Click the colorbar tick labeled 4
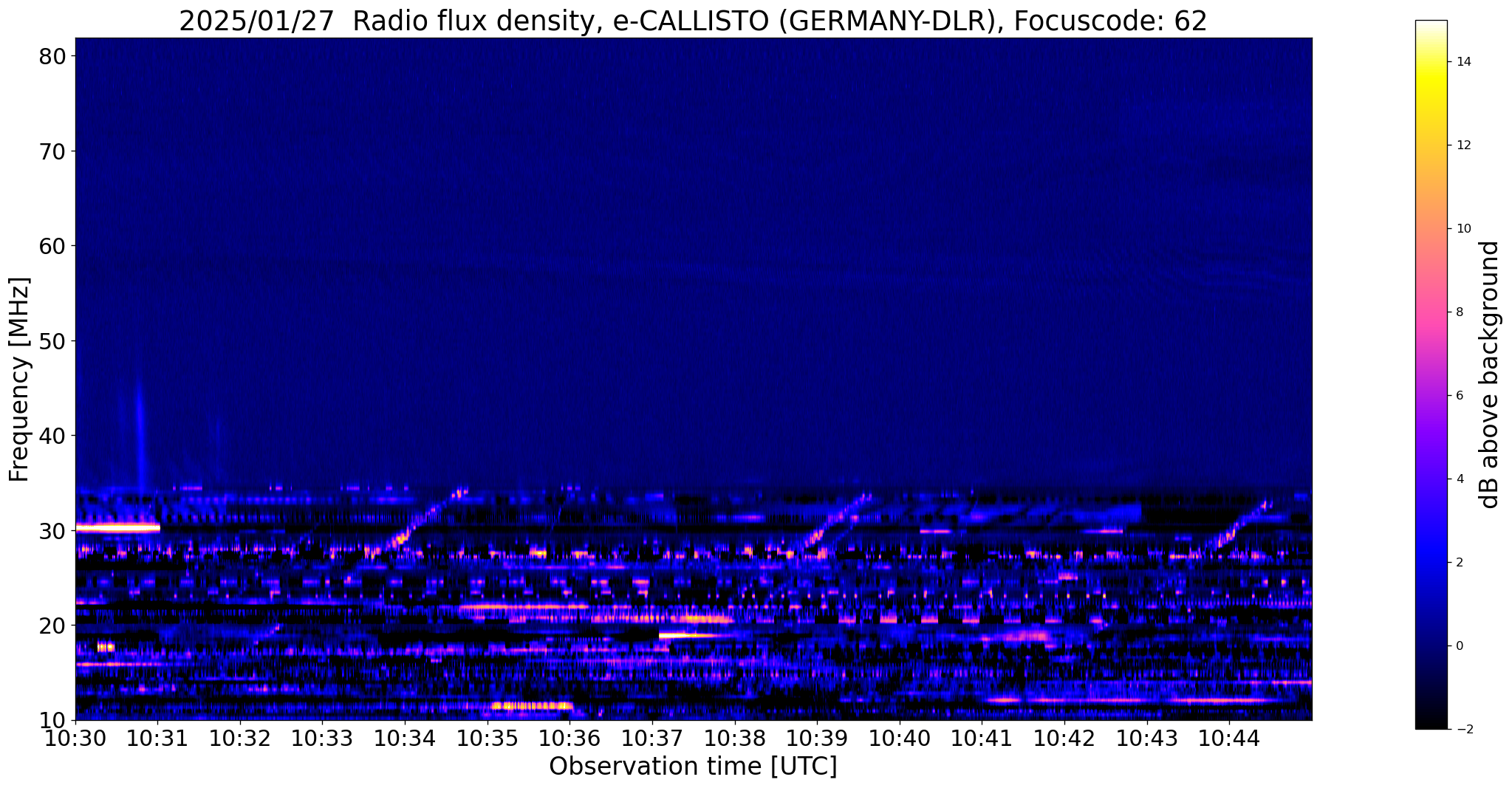Screen dimensions: 1512x788 (1459, 479)
